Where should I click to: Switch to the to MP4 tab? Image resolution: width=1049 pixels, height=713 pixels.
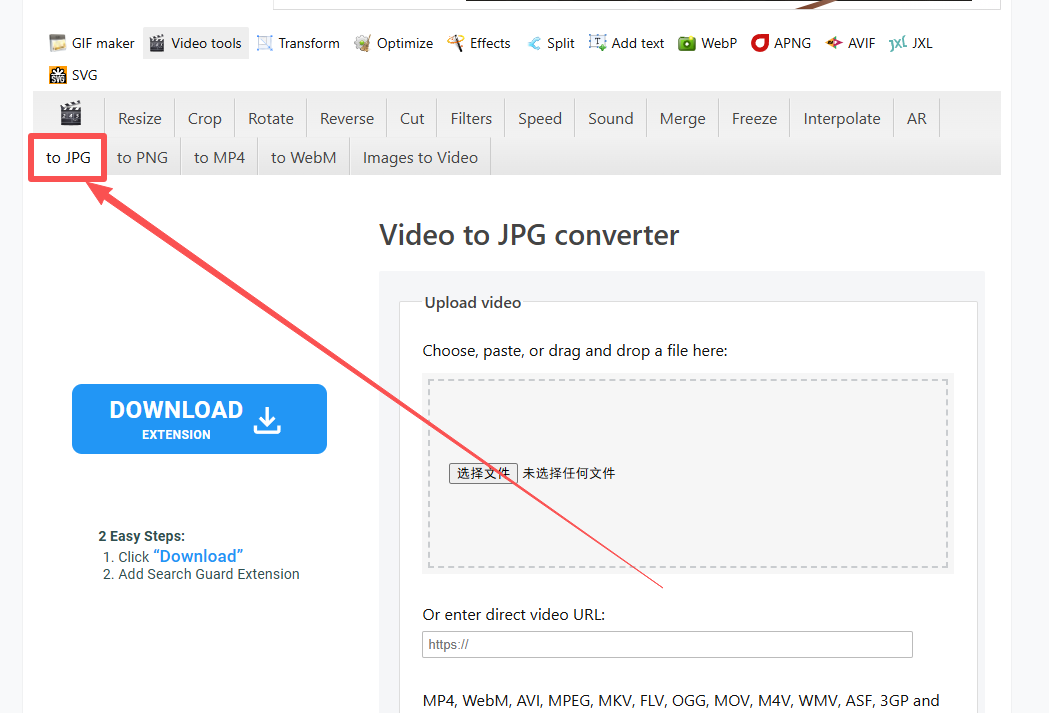(x=219, y=157)
